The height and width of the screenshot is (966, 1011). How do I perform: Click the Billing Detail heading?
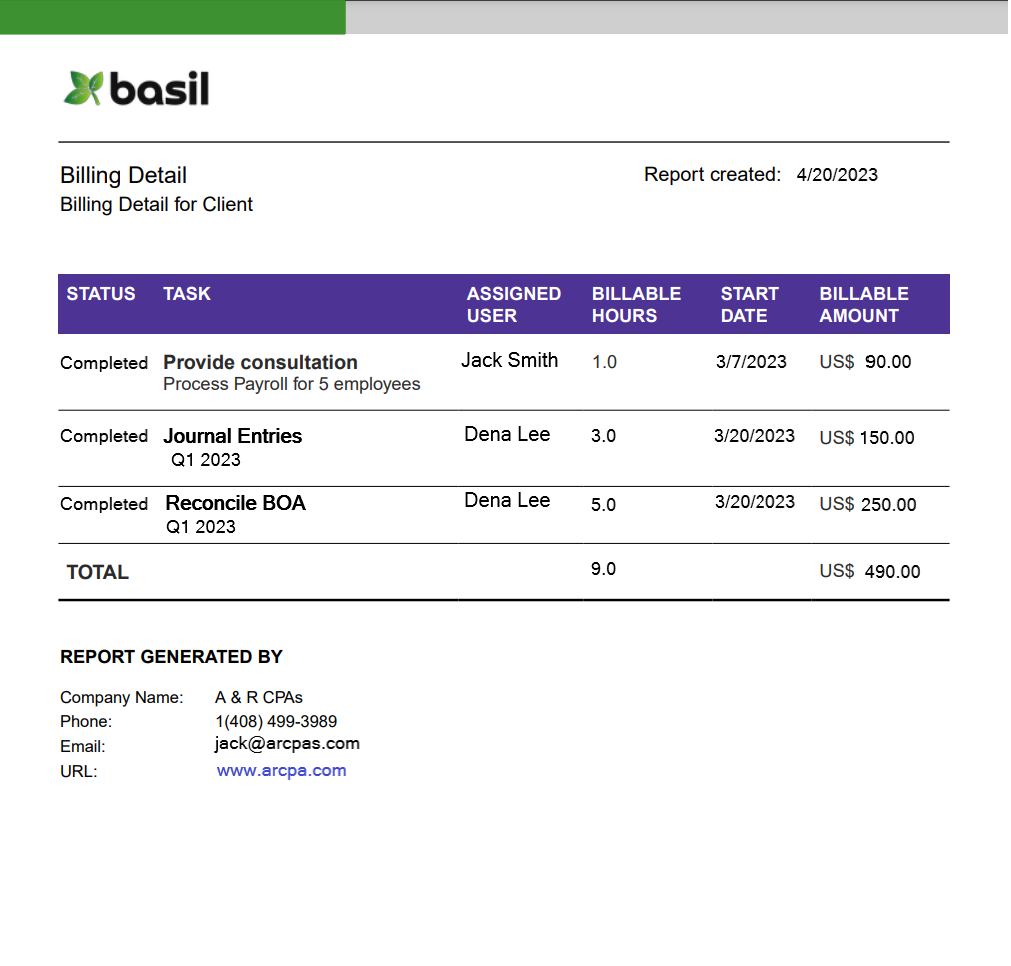point(123,175)
